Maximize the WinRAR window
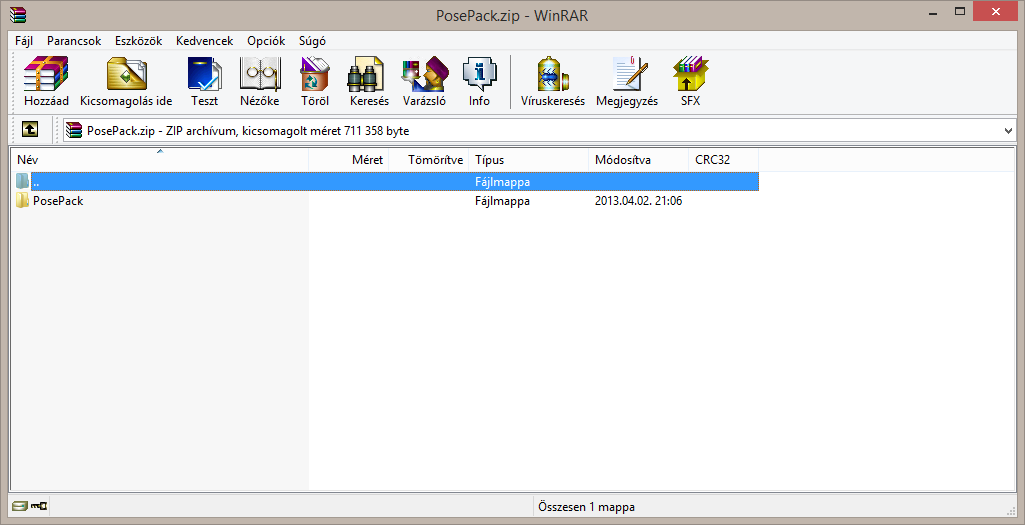Image resolution: width=1025 pixels, height=525 pixels. pos(960,11)
